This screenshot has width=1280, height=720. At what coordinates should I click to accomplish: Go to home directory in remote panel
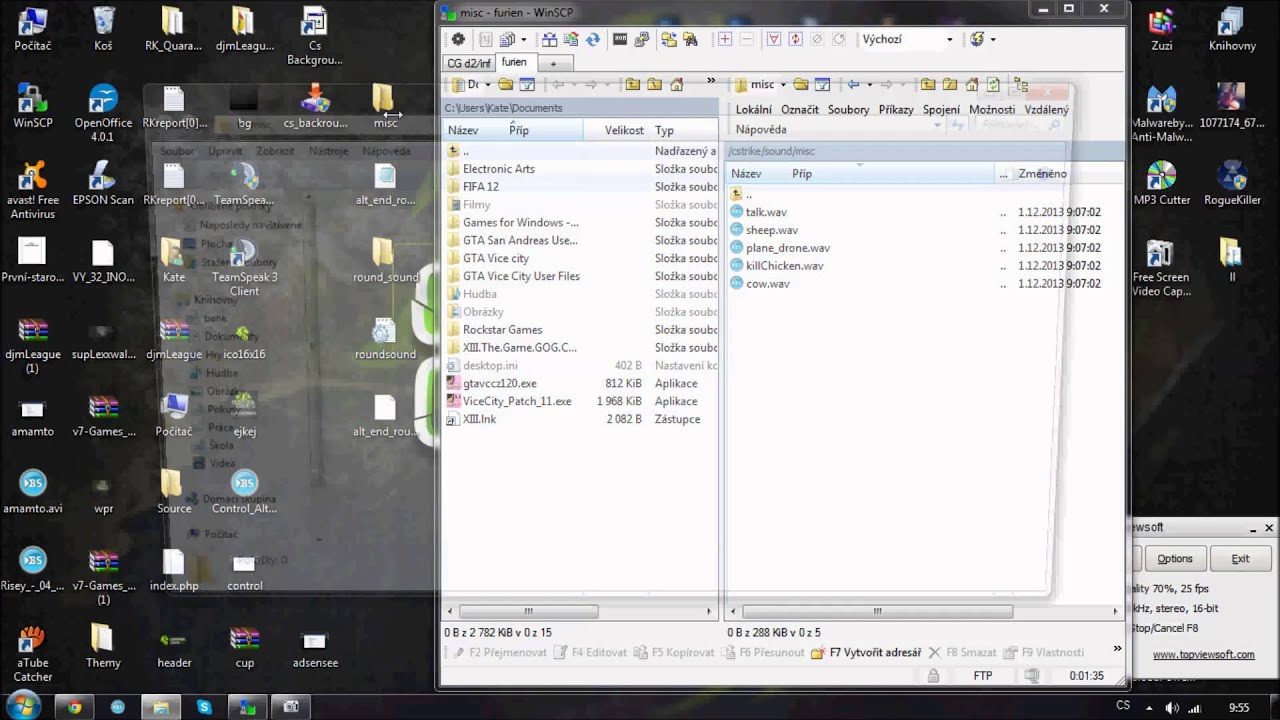click(971, 85)
